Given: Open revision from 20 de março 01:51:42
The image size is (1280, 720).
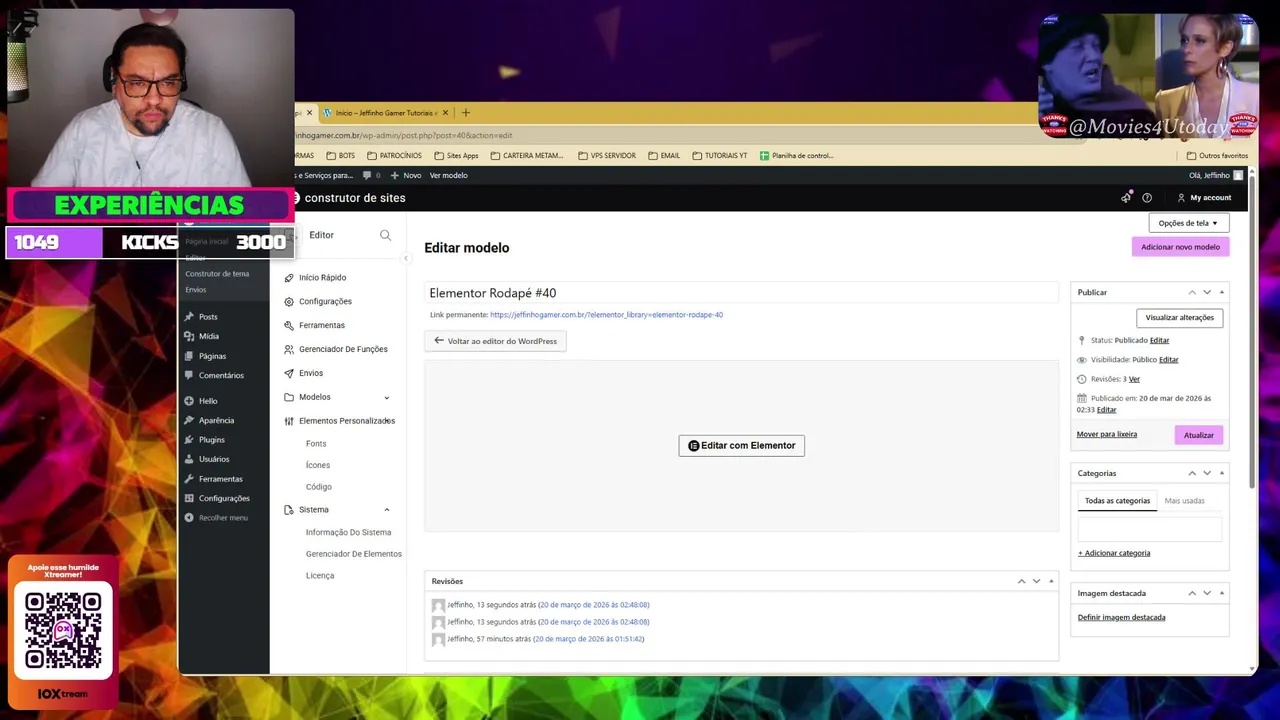Looking at the screenshot, I should point(588,639).
